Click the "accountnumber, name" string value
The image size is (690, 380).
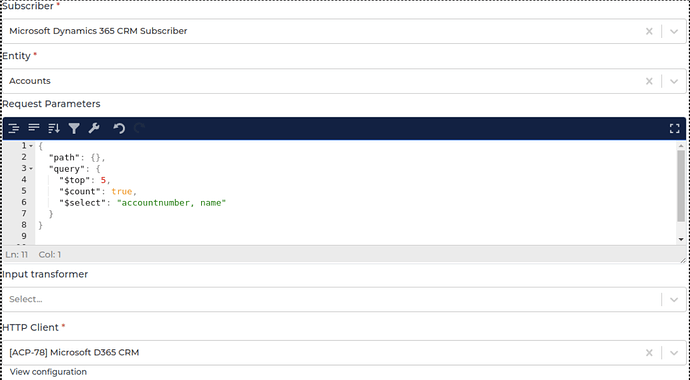point(171,203)
